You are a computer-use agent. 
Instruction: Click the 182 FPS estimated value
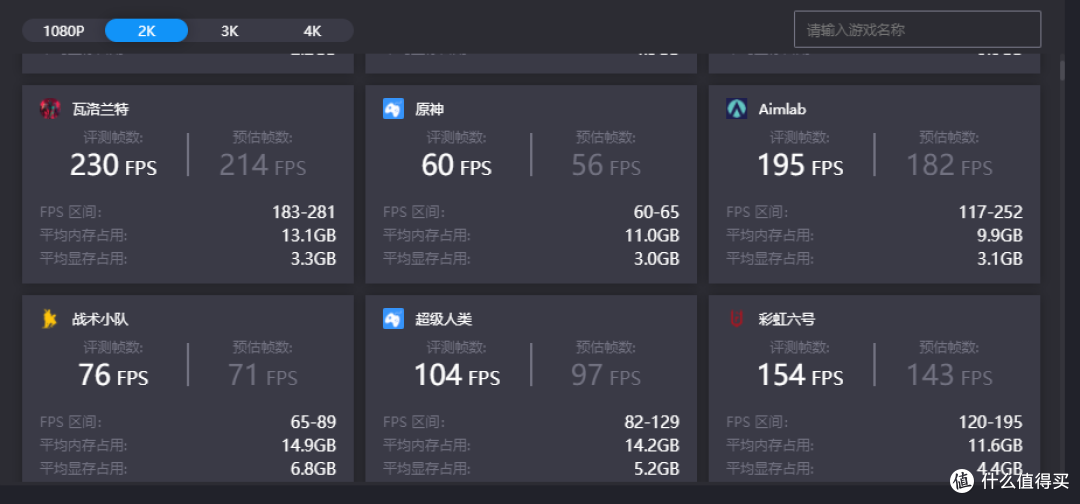[x=949, y=166]
